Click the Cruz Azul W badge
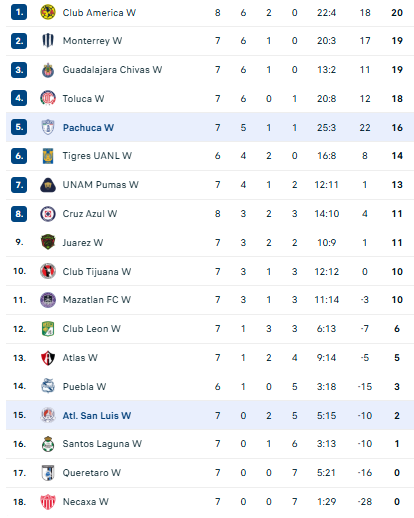The image size is (414, 518). coord(48,214)
